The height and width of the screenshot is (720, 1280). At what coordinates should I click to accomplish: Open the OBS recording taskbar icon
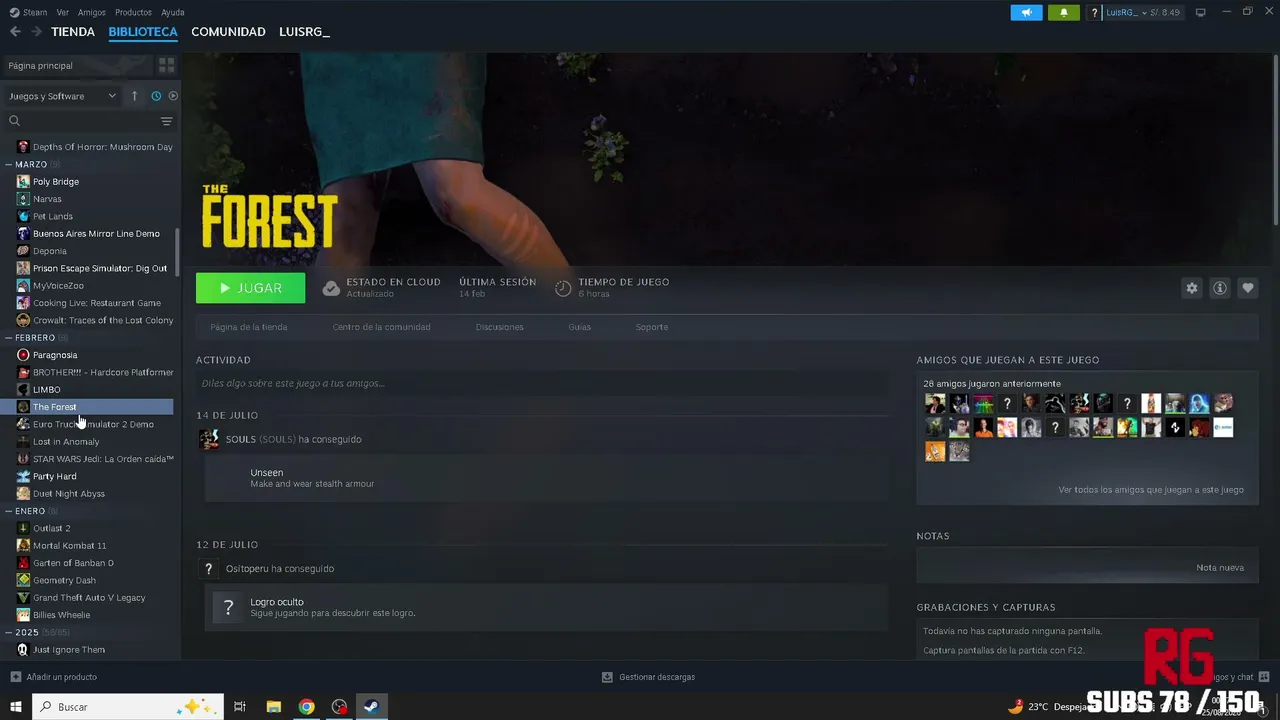[339, 706]
